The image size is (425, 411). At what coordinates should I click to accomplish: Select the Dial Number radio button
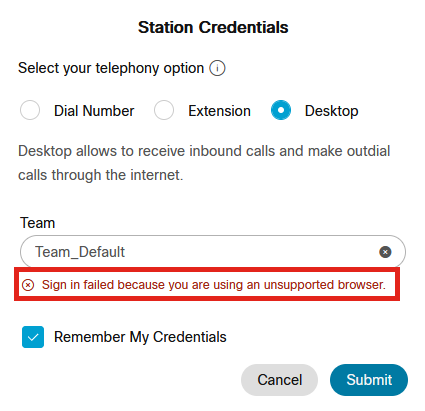30,110
